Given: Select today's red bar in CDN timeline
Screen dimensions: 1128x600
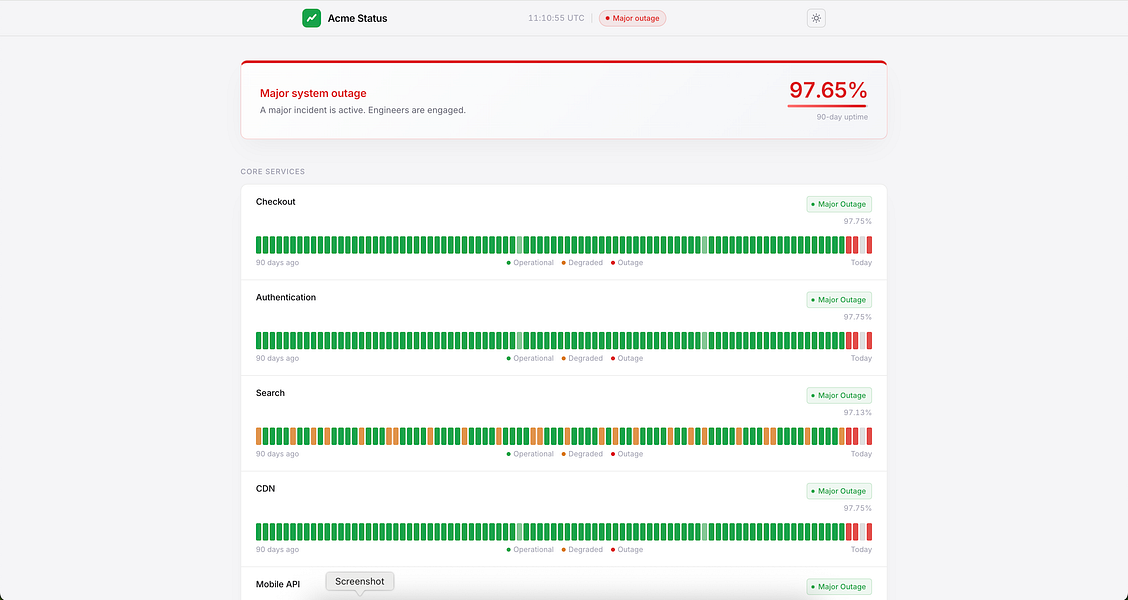Looking at the screenshot, I should (x=869, y=532).
